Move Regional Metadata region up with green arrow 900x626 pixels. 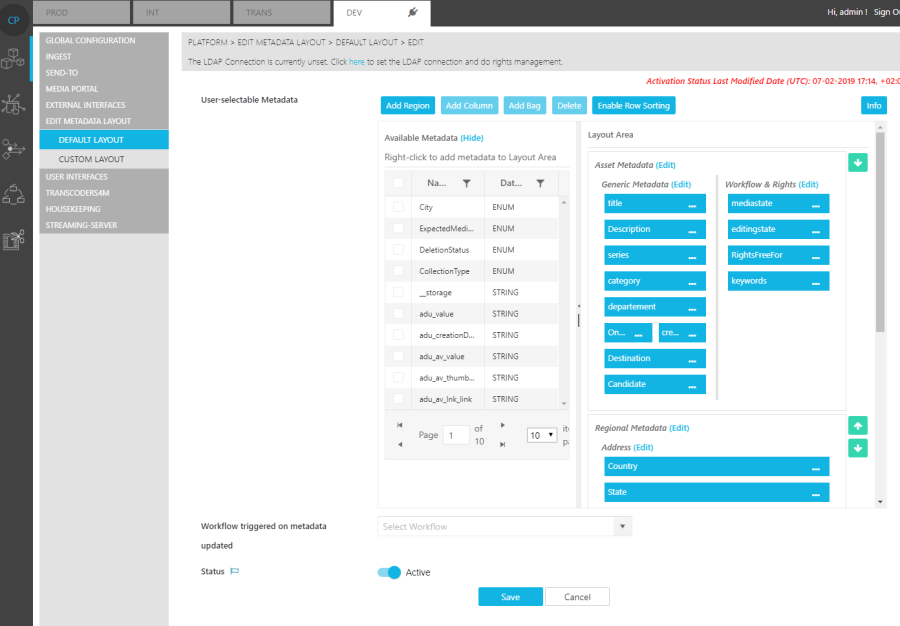point(857,426)
